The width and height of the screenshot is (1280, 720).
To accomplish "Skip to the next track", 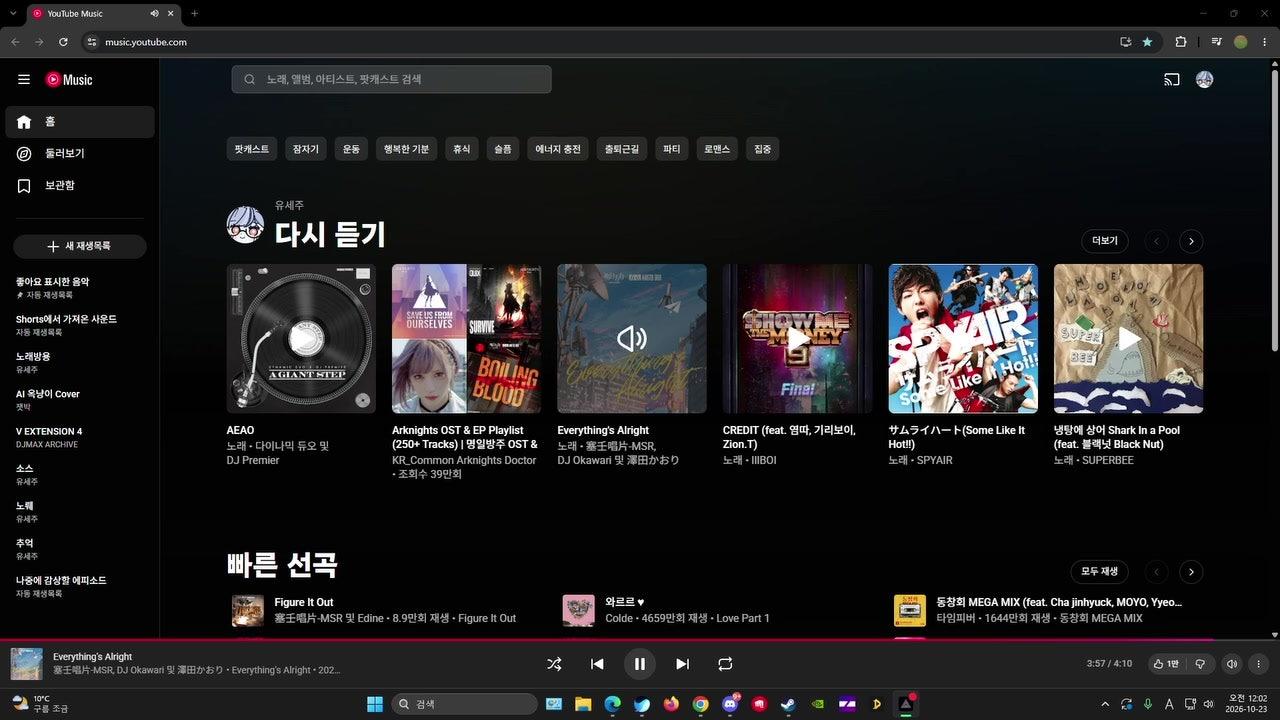I will [682, 664].
